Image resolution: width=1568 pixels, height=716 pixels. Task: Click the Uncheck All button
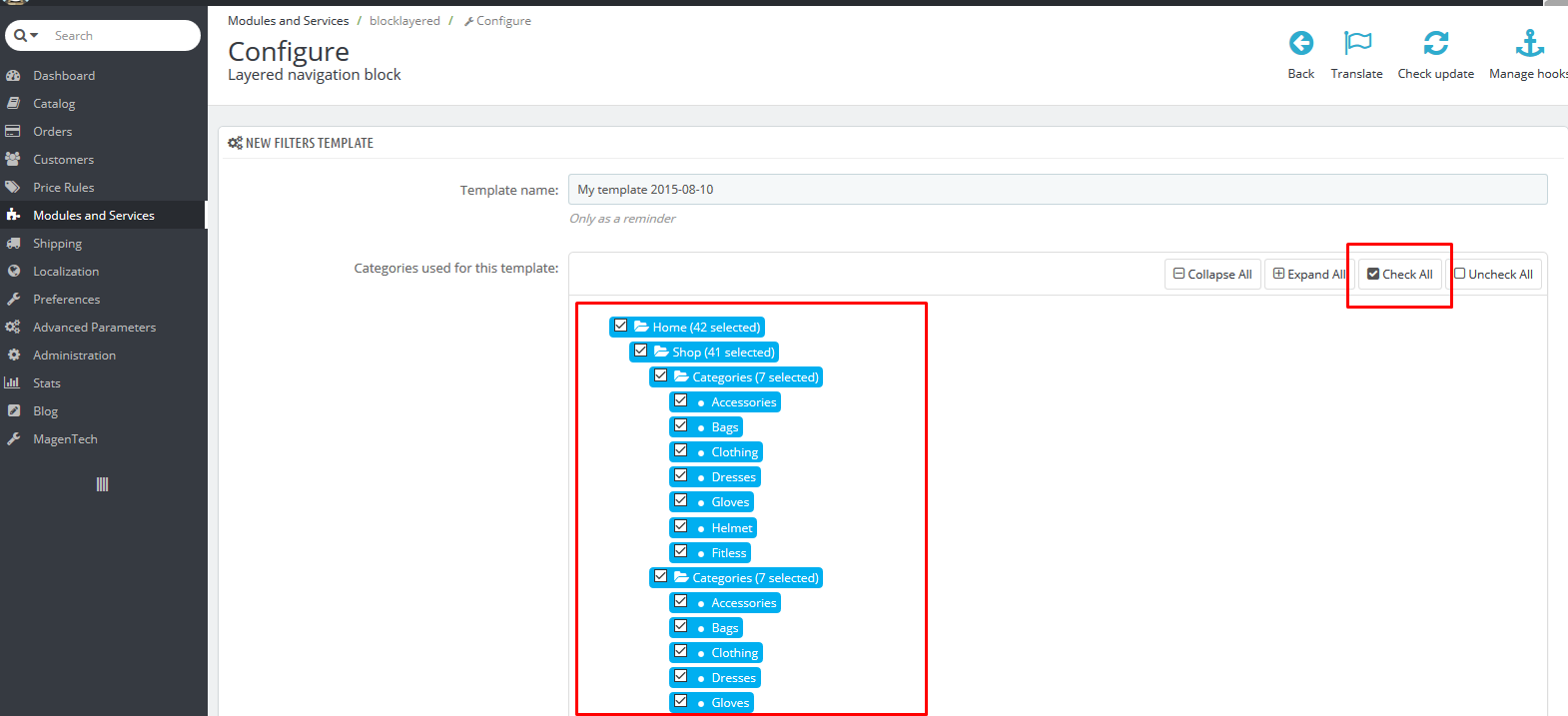tap(1494, 275)
